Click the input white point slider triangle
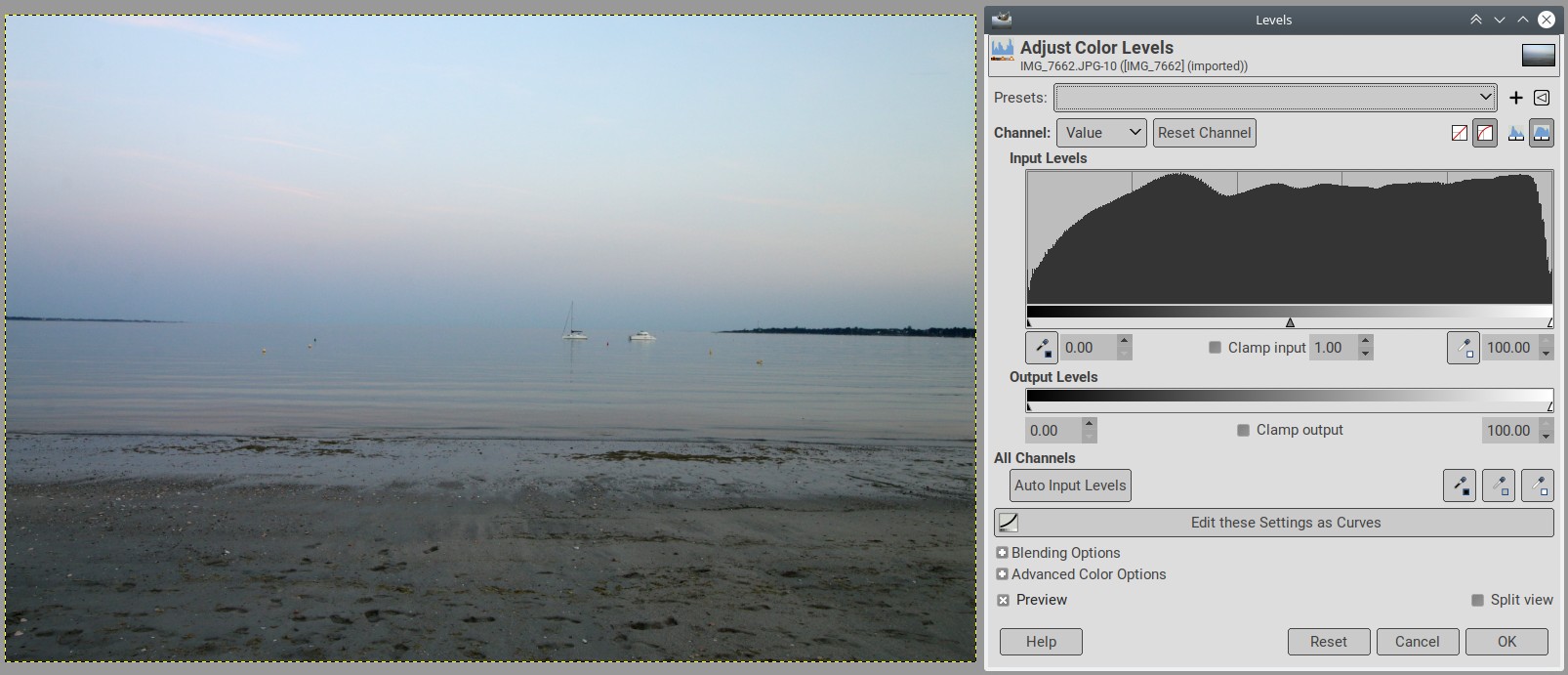Screen dimensions: 1568x675 click(1550, 322)
